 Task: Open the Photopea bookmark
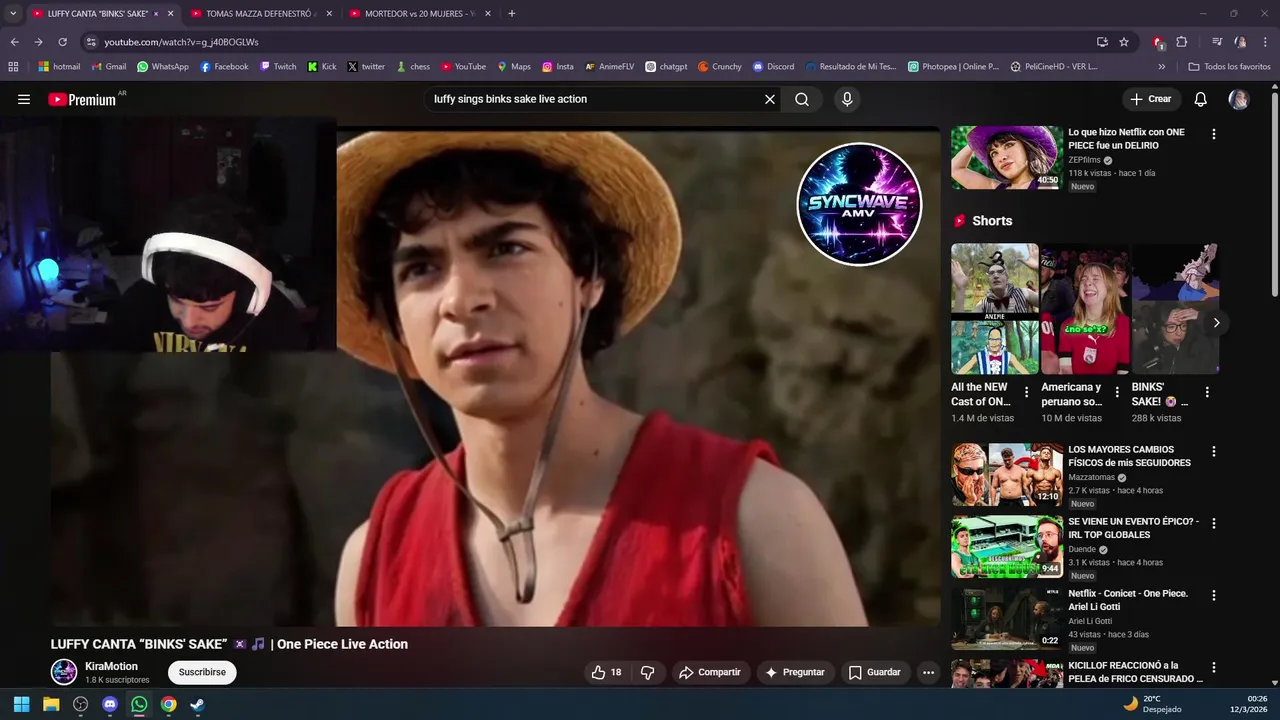[954, 67]
